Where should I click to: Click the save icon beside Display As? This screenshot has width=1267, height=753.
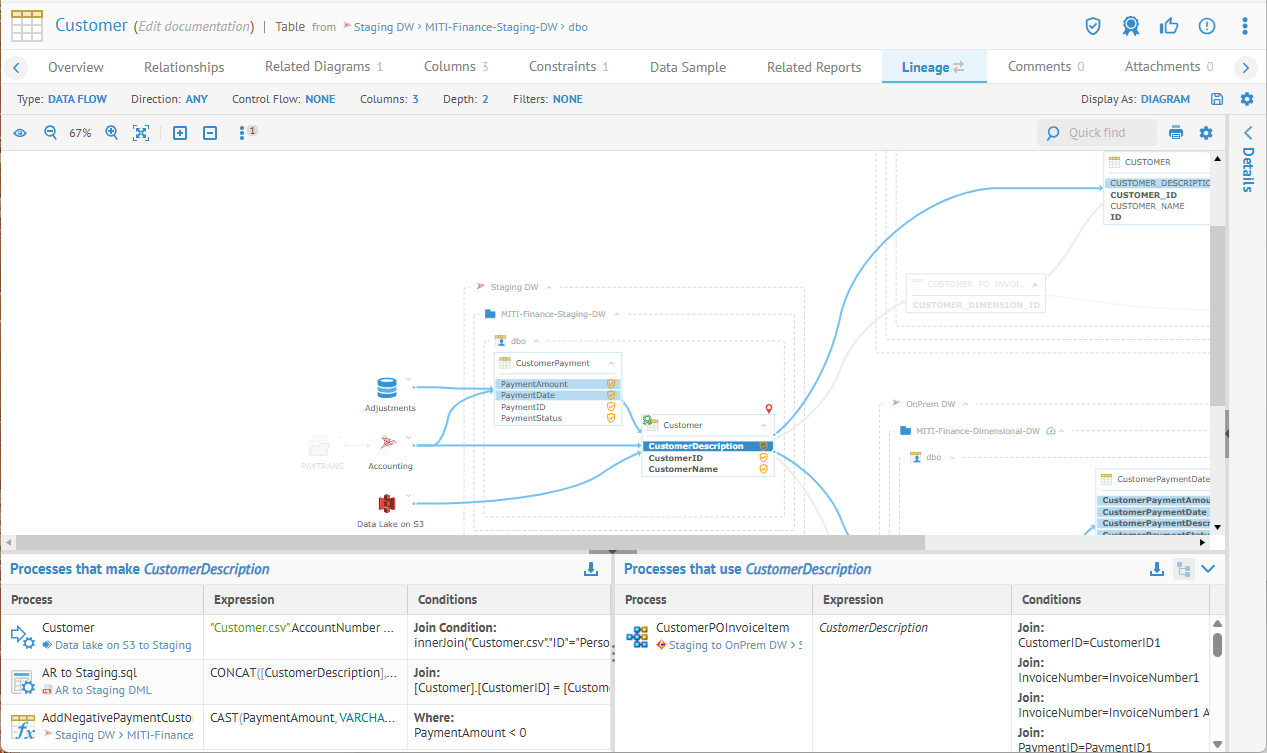coord(1217,99)
